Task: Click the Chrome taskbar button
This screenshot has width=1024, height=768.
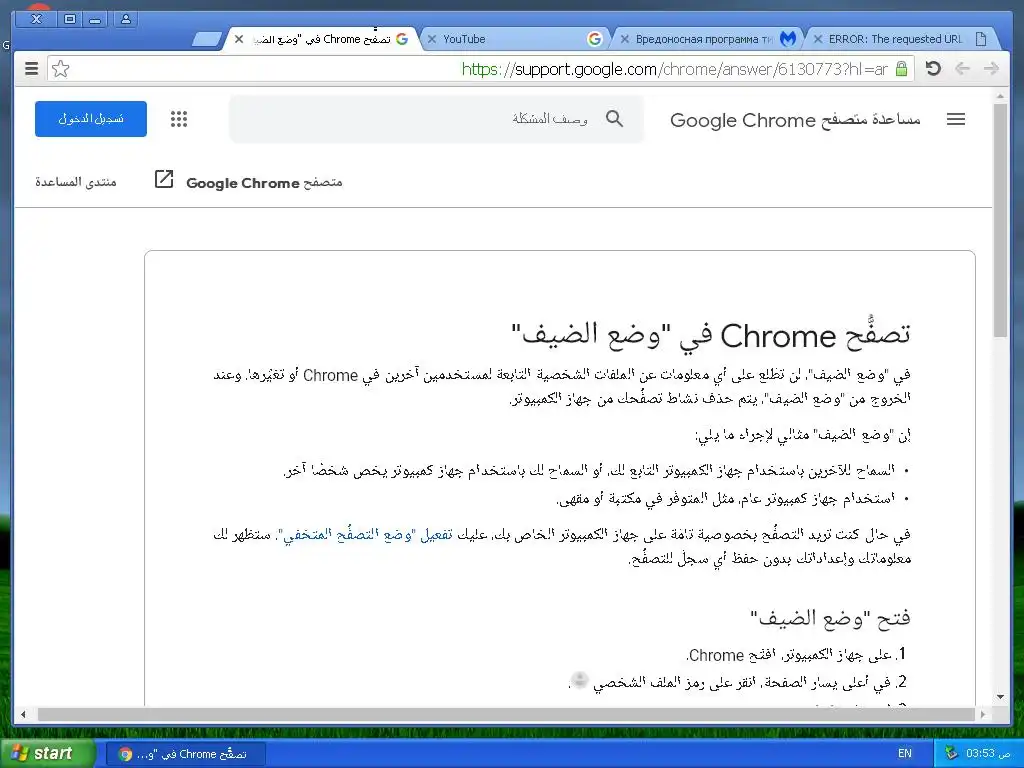Action: [185, 754]
